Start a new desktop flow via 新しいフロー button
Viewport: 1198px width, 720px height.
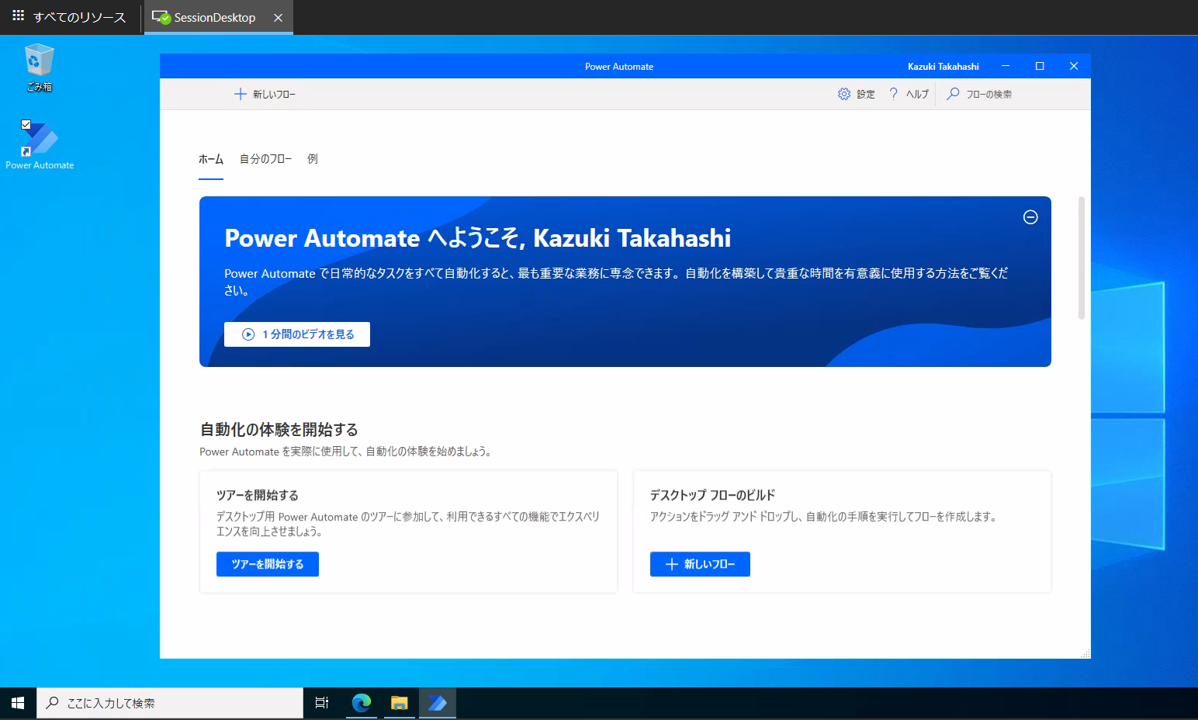[699, 564]
